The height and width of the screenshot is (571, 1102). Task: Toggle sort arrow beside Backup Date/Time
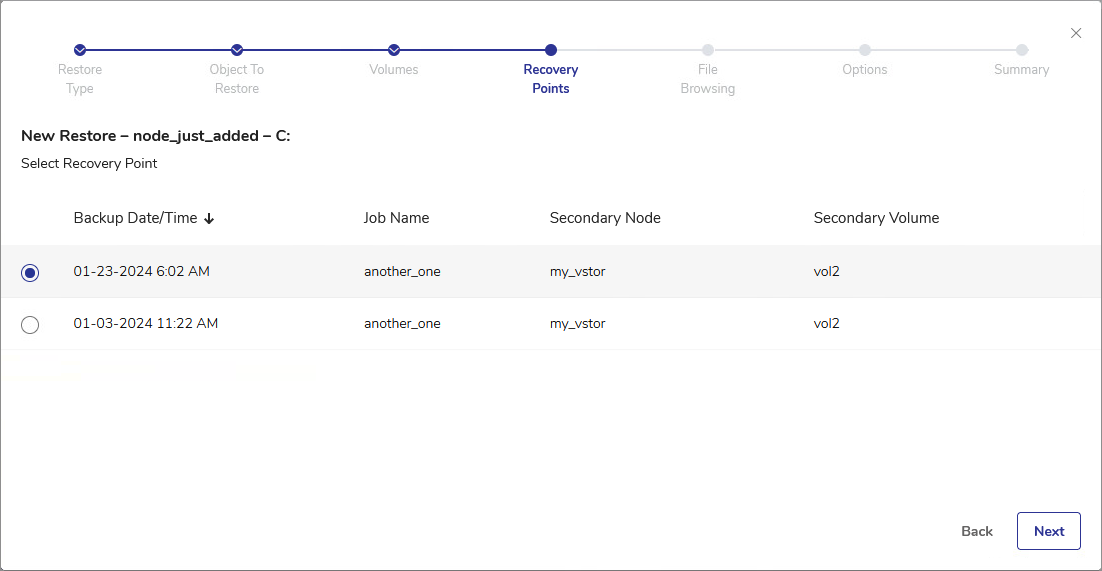(209, 219)
